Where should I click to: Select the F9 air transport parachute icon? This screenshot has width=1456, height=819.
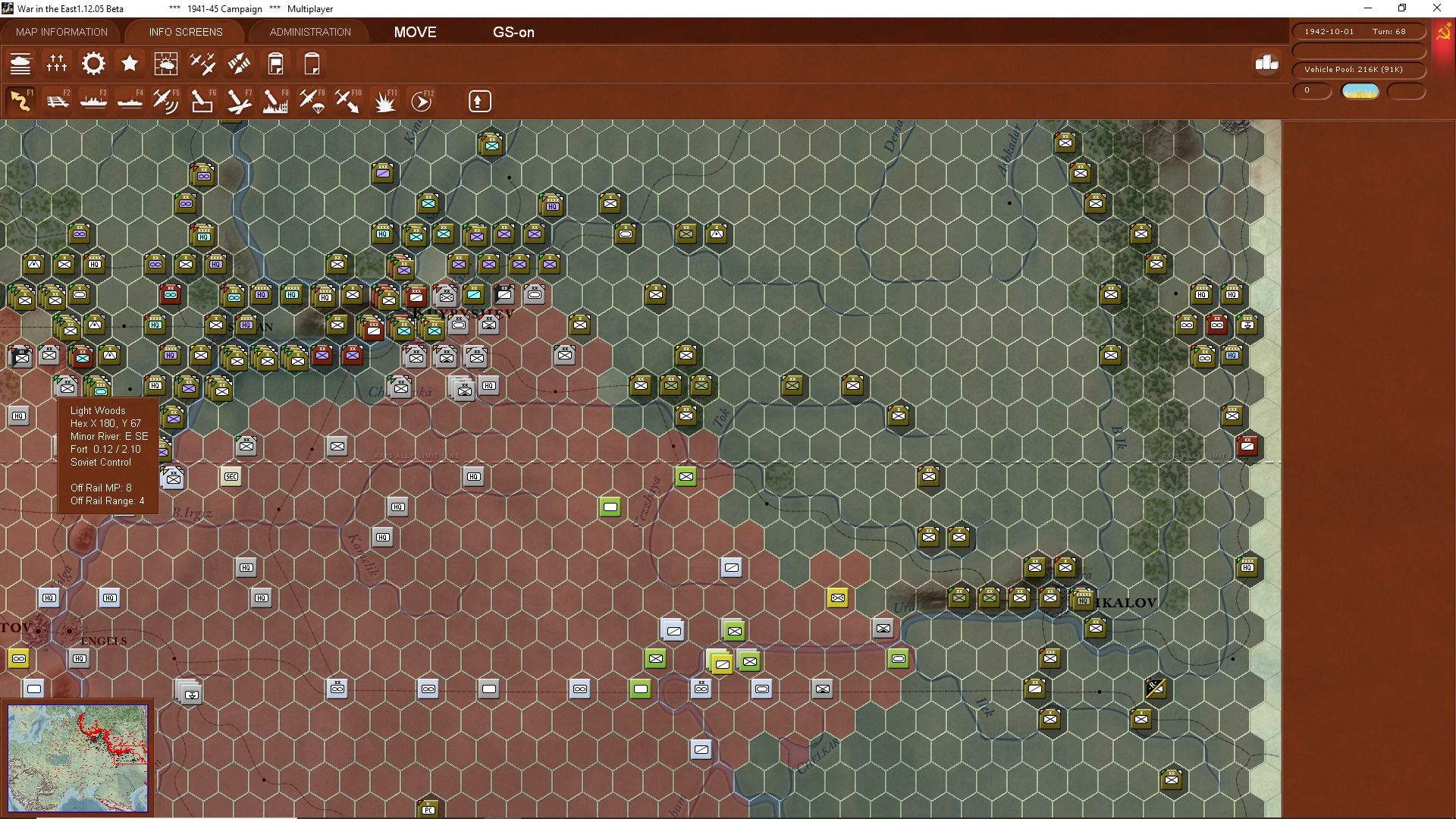point(312,101)
